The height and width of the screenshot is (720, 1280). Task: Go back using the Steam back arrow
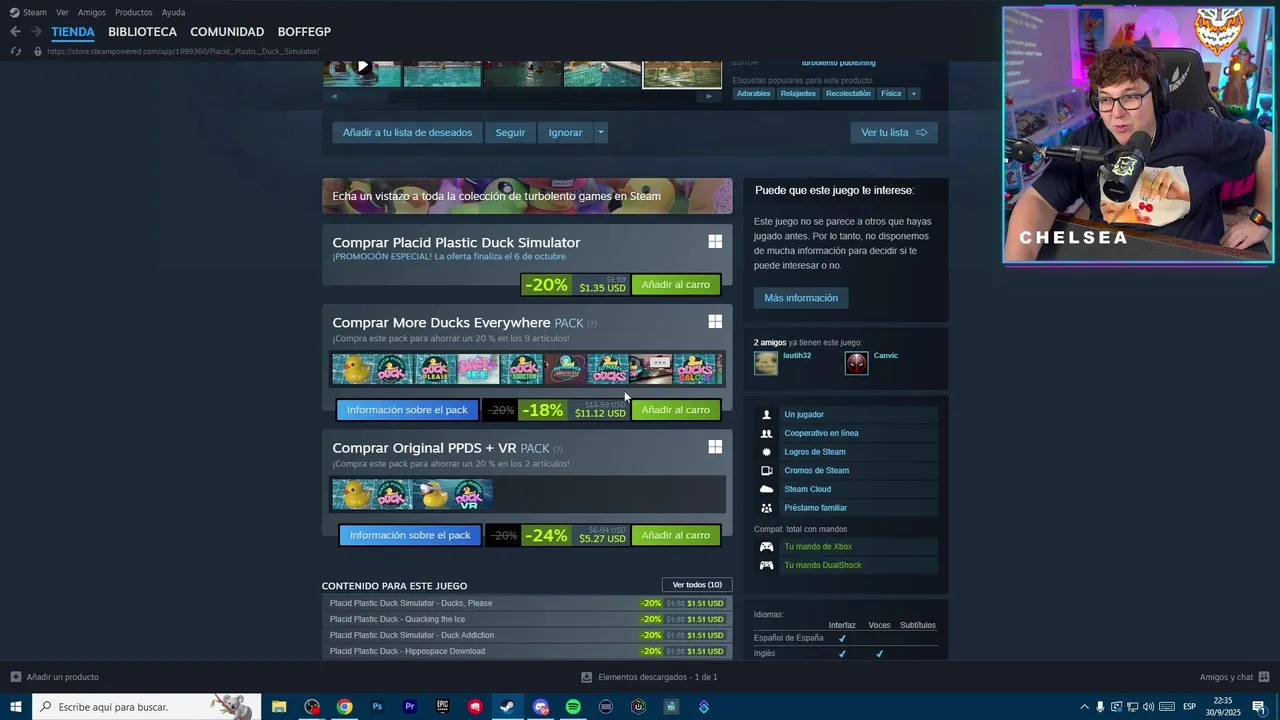click(15, 32)
